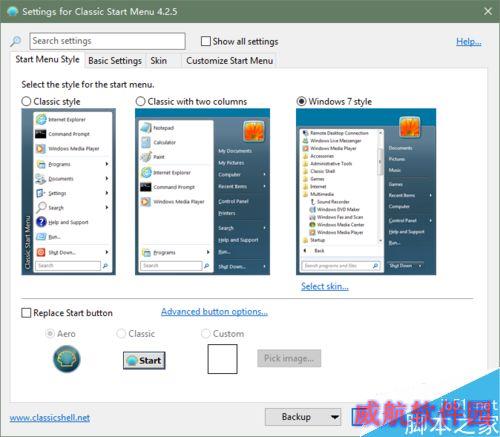Click the Classic Shell icon in title bar

pos(13,11)
